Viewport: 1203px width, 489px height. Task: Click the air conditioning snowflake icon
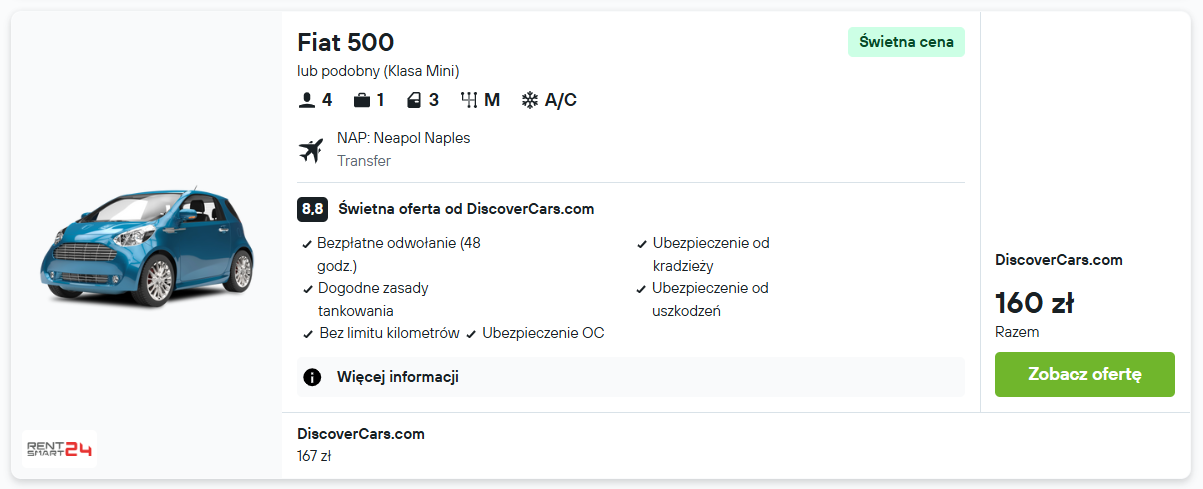point(530,100)
